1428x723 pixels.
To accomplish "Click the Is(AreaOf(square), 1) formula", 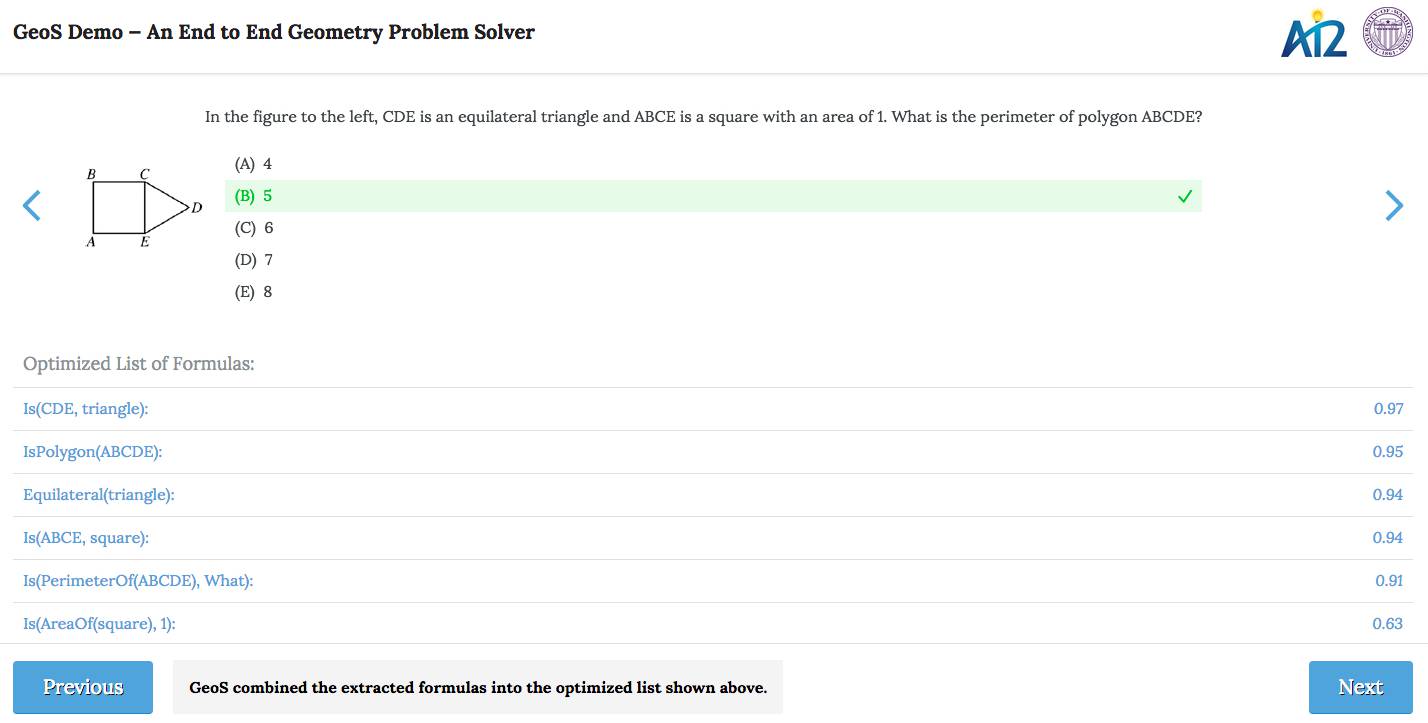I will point(99,624).
